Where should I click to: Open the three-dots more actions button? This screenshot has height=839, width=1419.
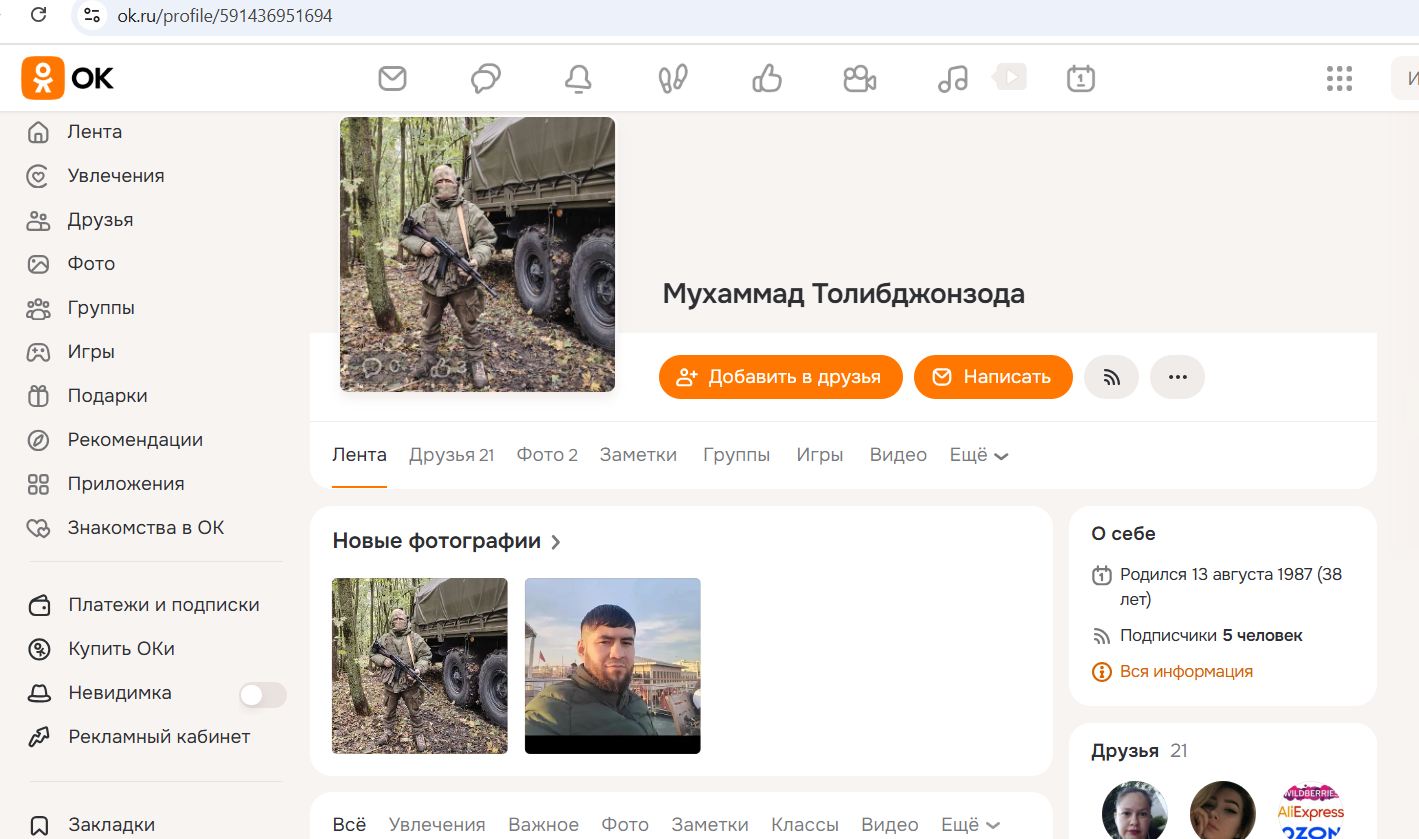point(1177,377)
